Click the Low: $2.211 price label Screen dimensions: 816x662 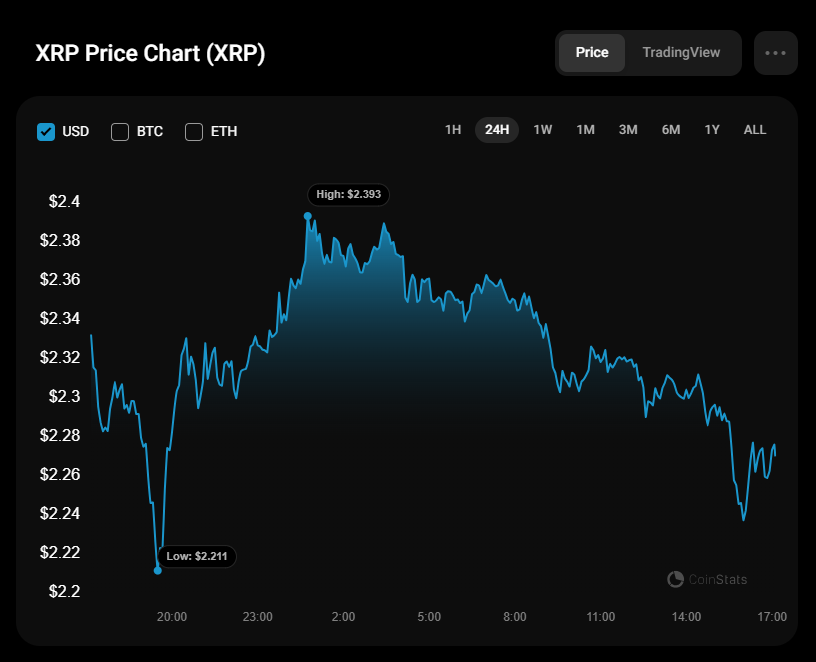[197, 556]
